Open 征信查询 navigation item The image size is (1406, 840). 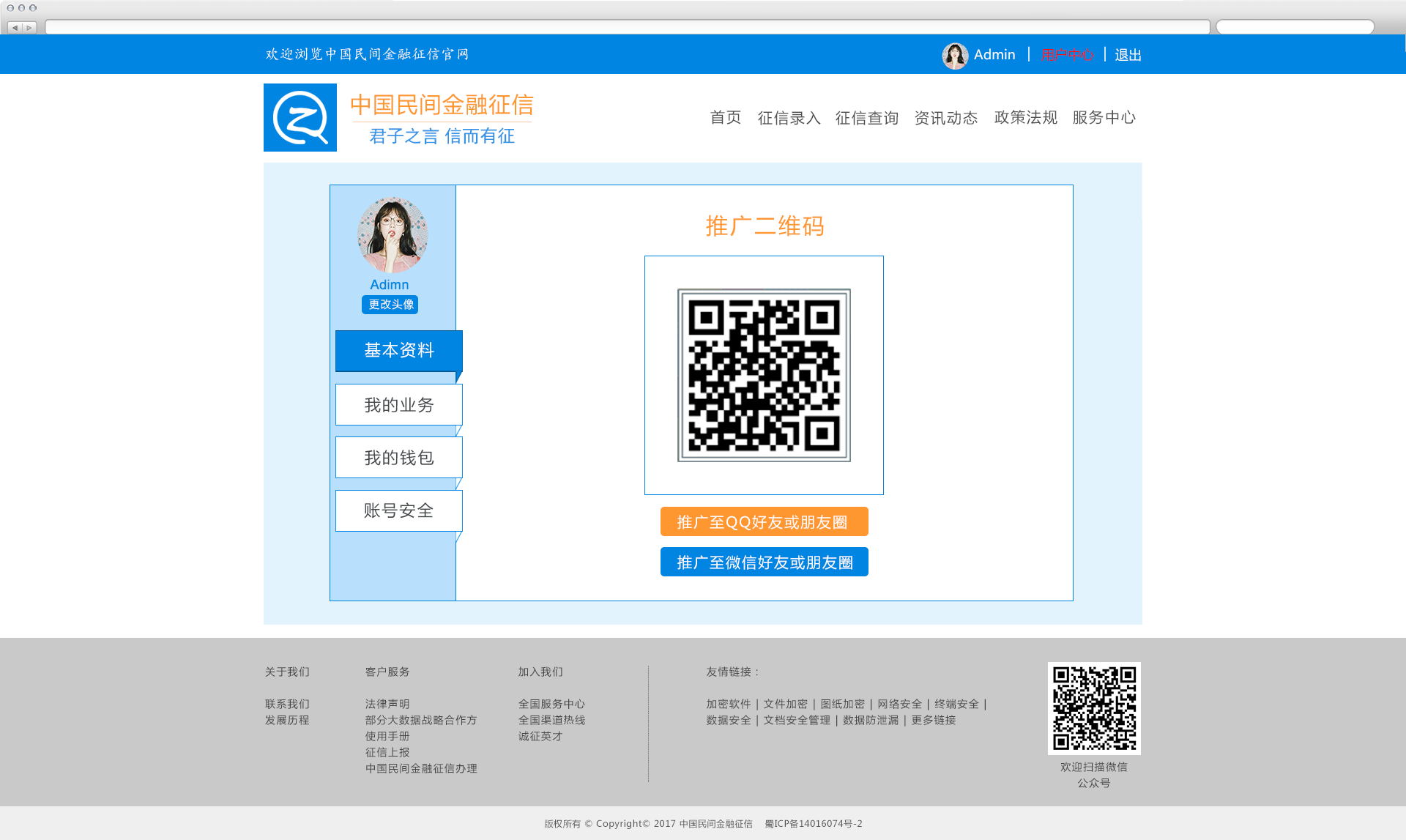[x=867, y=117]
